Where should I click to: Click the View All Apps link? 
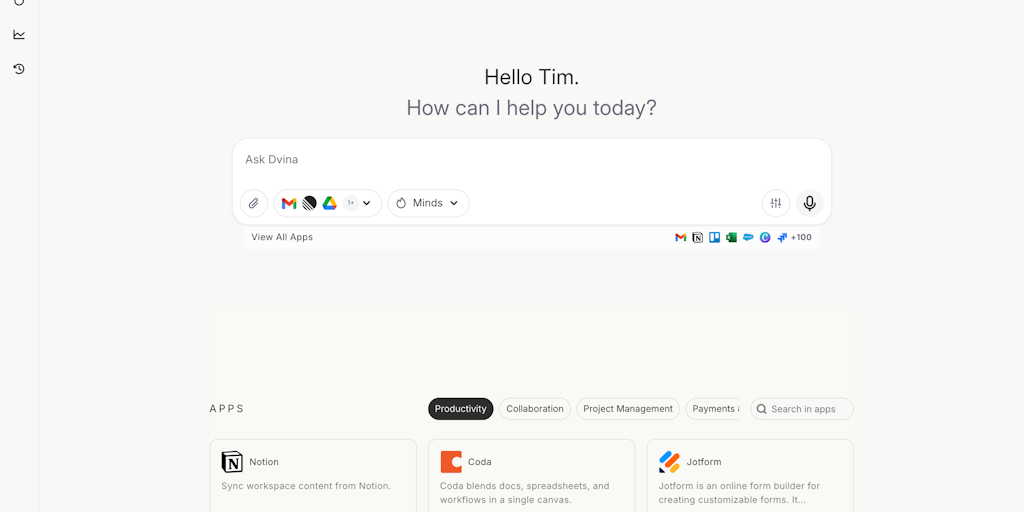coord(282,237)
